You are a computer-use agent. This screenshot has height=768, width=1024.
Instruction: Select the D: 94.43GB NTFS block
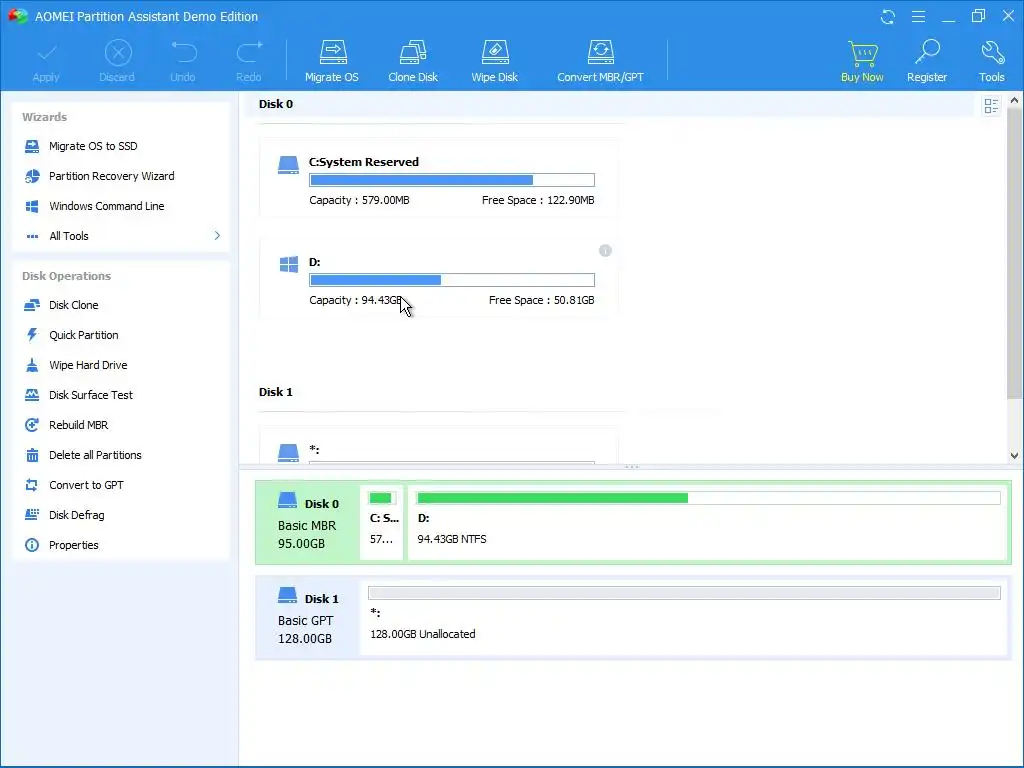coord(708,522)
